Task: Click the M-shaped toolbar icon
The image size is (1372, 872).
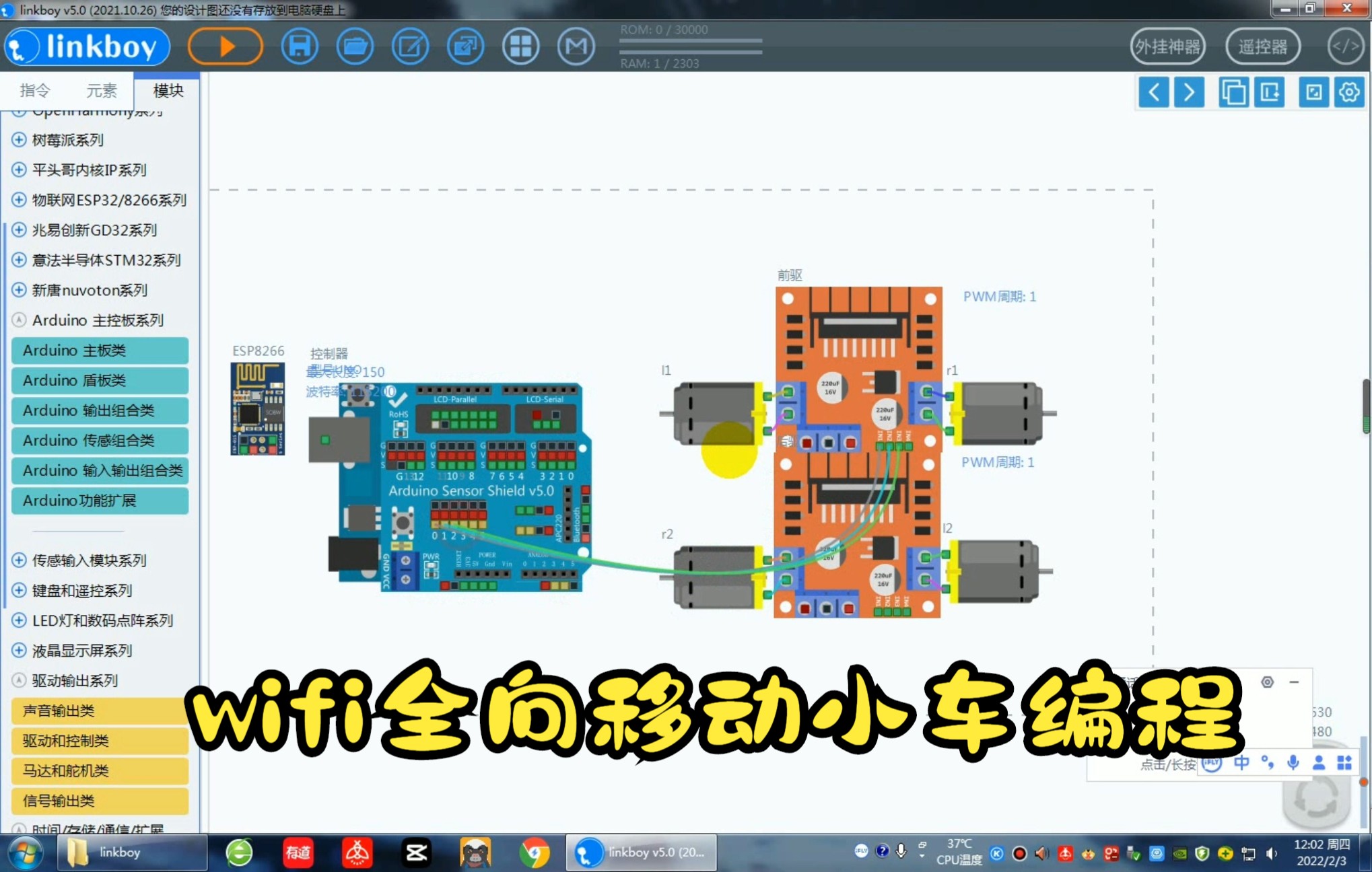Action: [576, 46]
